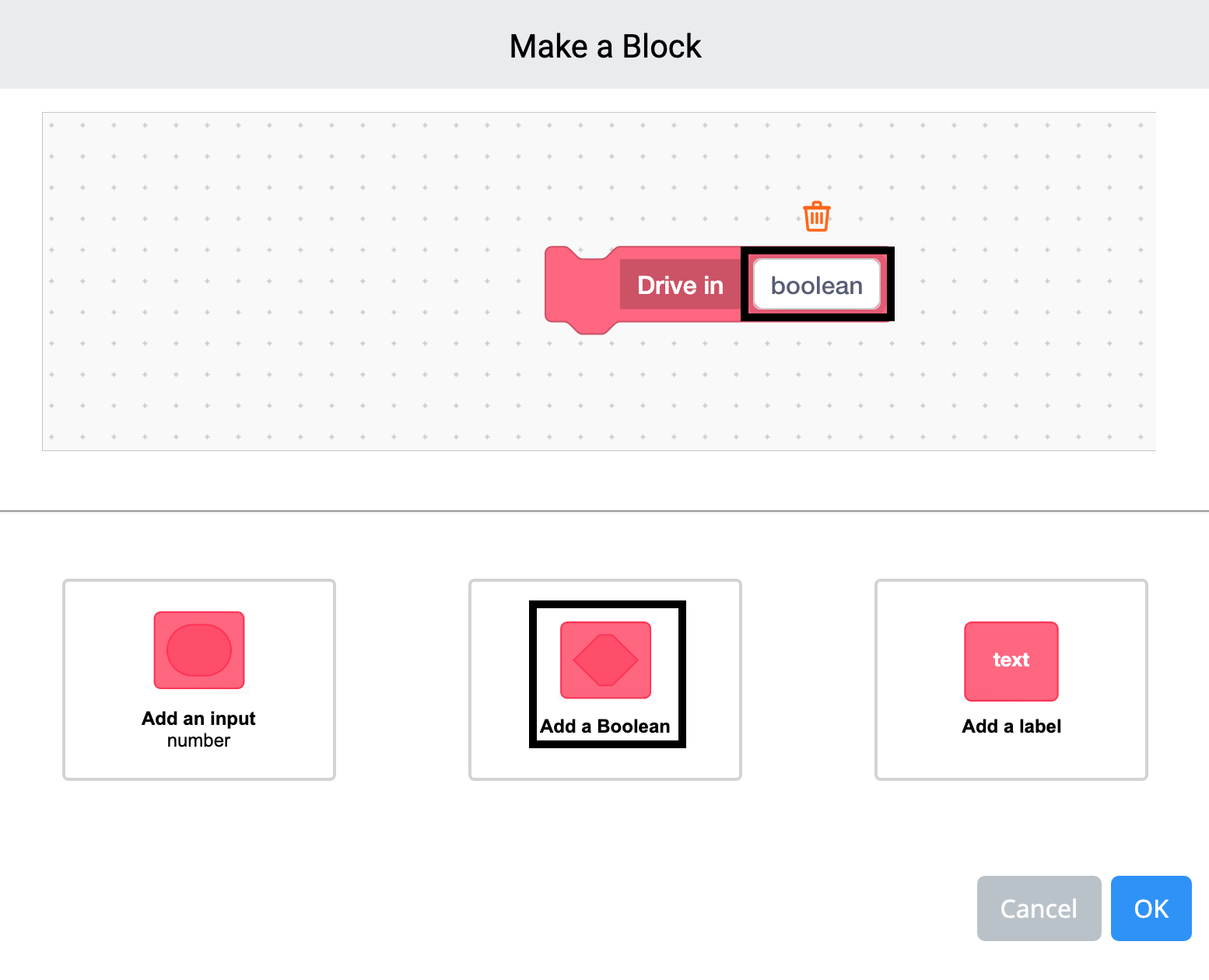1209x980 pixels.
Task: Click the 'Add an input' caption text
Action: click(198, 718)
